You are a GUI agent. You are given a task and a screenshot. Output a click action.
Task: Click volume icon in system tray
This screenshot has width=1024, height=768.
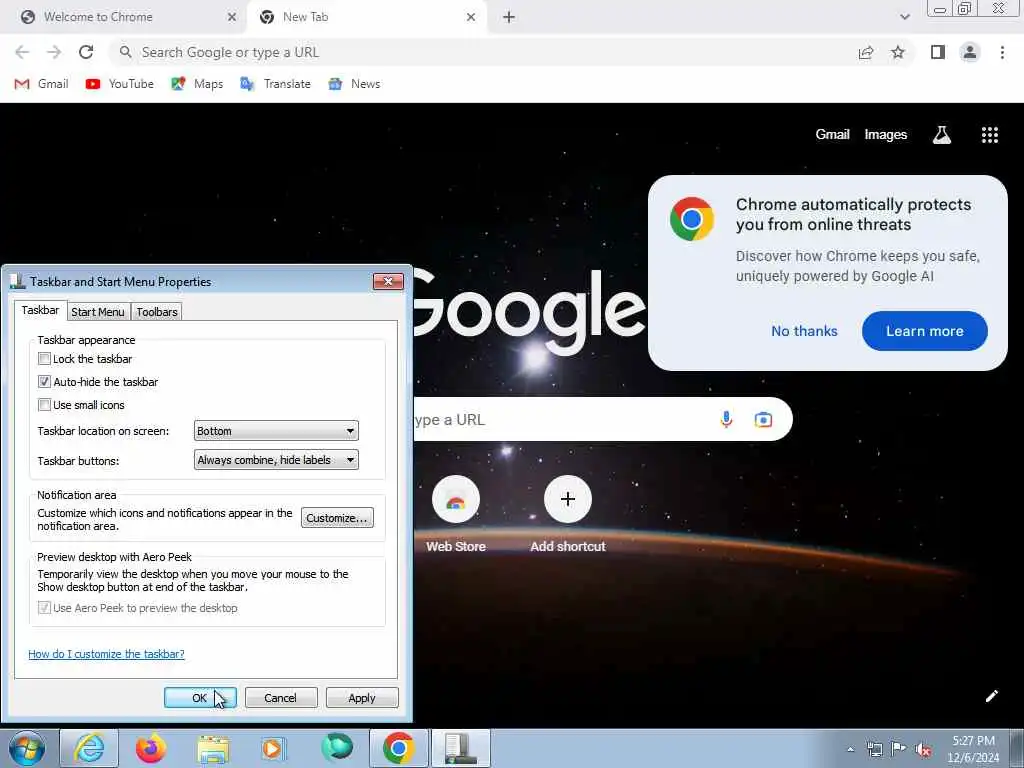pos(923,750)
